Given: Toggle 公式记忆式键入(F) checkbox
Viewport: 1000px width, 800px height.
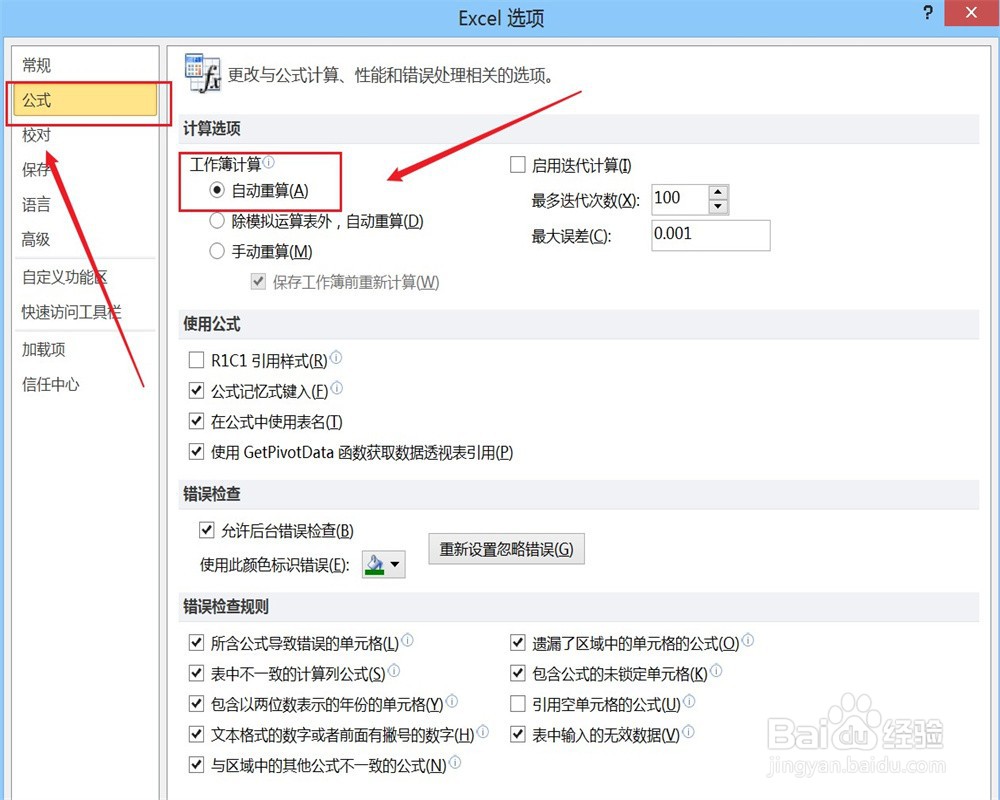Looking at the screenshot, I should (x=196, y=390).
